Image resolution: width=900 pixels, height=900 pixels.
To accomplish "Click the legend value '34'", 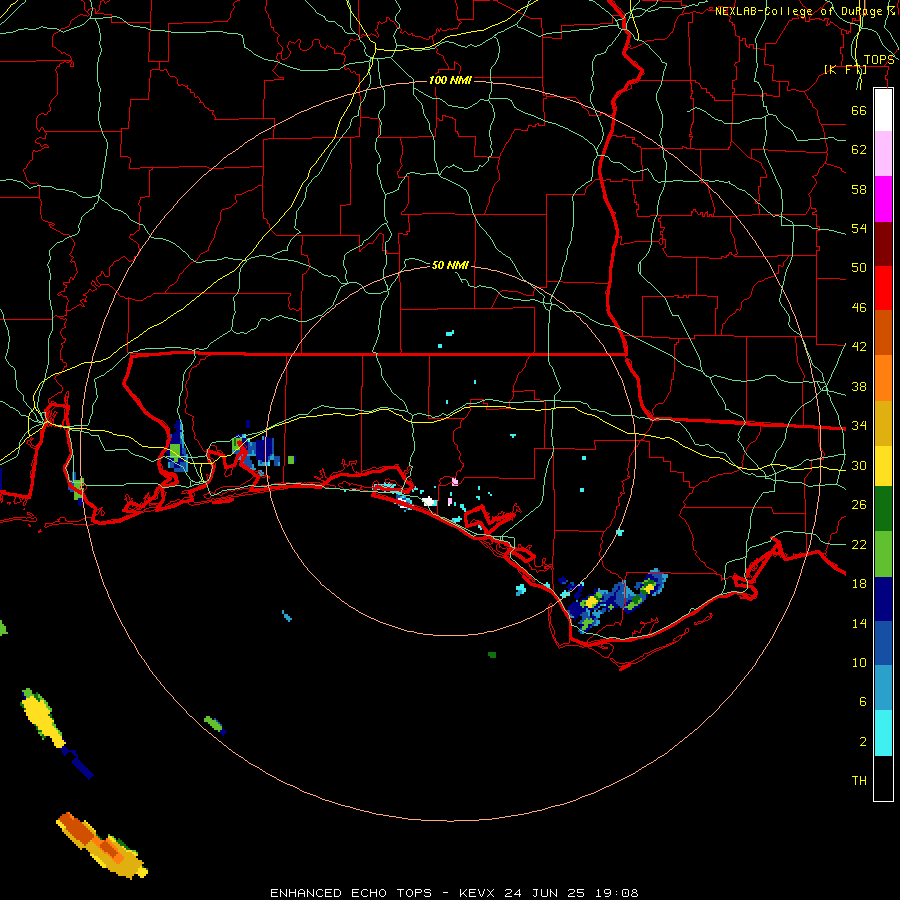I will pyautogui.click(x=859, y=426).
